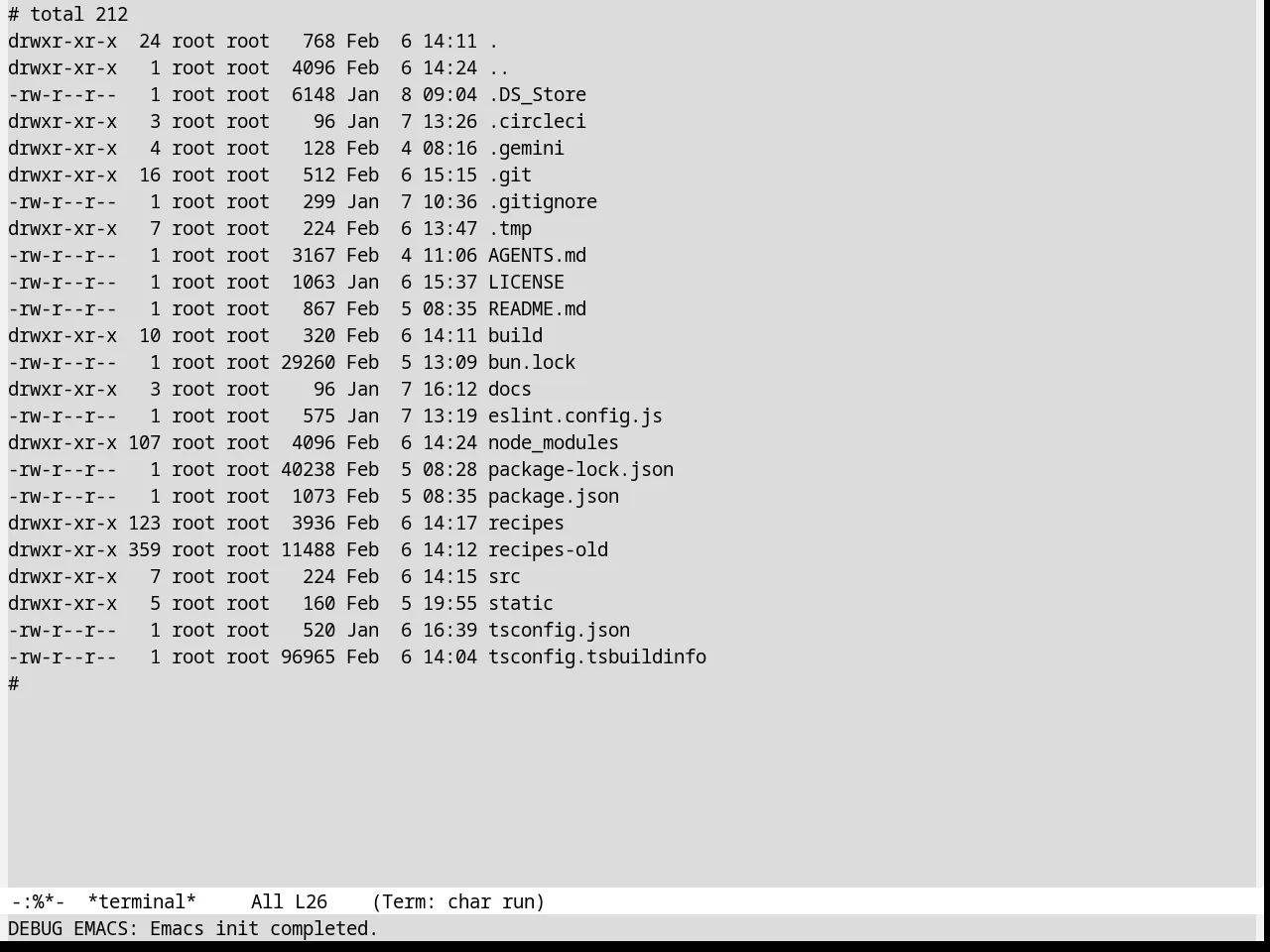Screen dimensions: 1270x952
Task: Click the -:%*- buffer status indicator
Action: tap(38, 902)
